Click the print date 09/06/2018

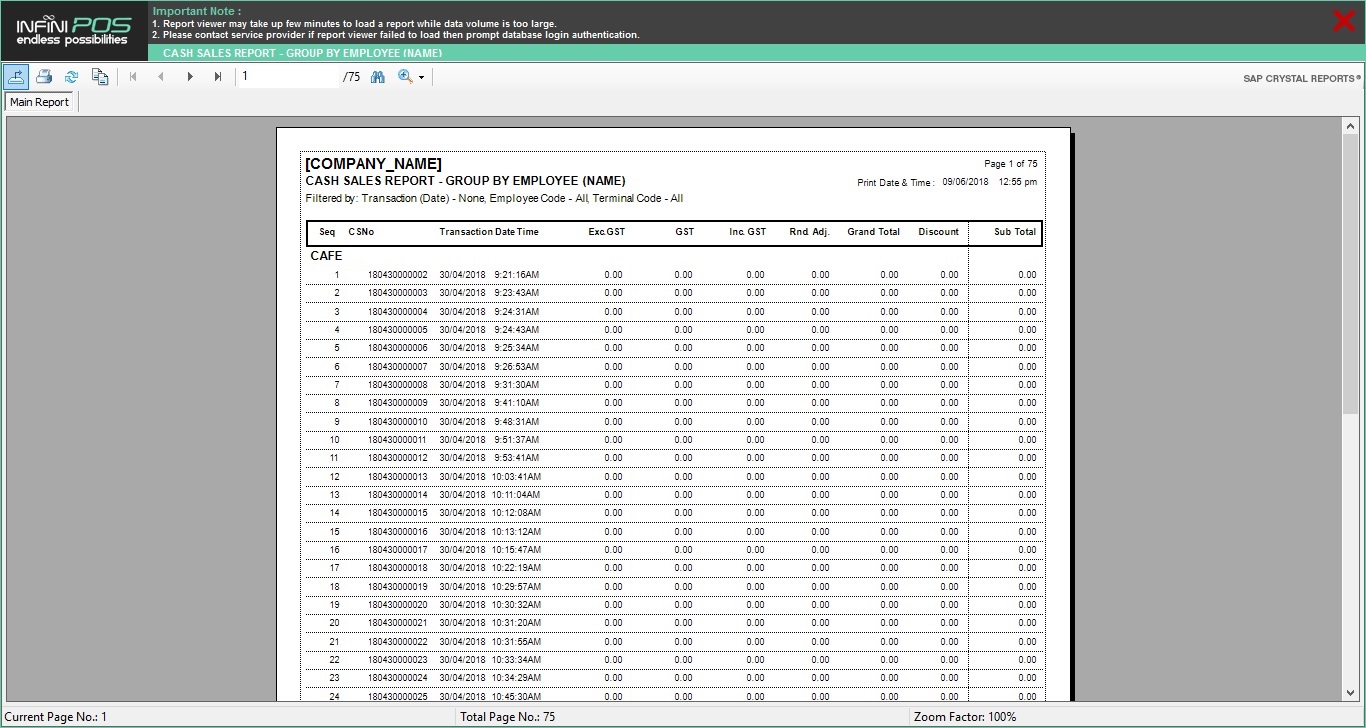click(x=965, y=182)
